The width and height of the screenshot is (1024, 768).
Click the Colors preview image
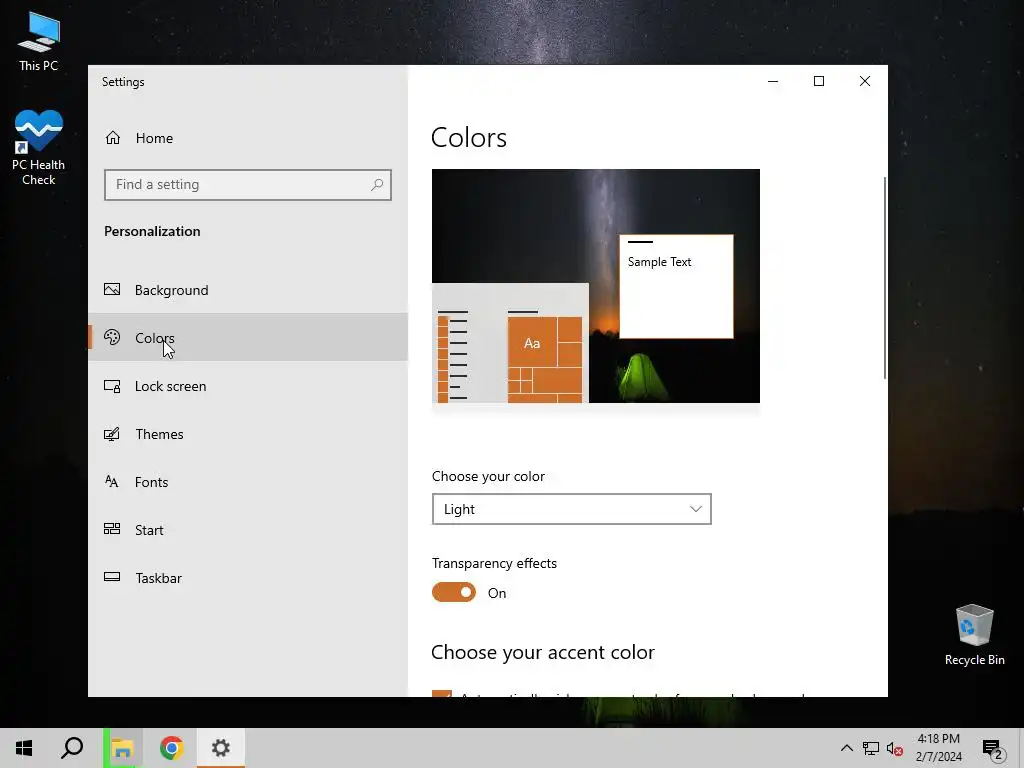click(x=596, y=286)
